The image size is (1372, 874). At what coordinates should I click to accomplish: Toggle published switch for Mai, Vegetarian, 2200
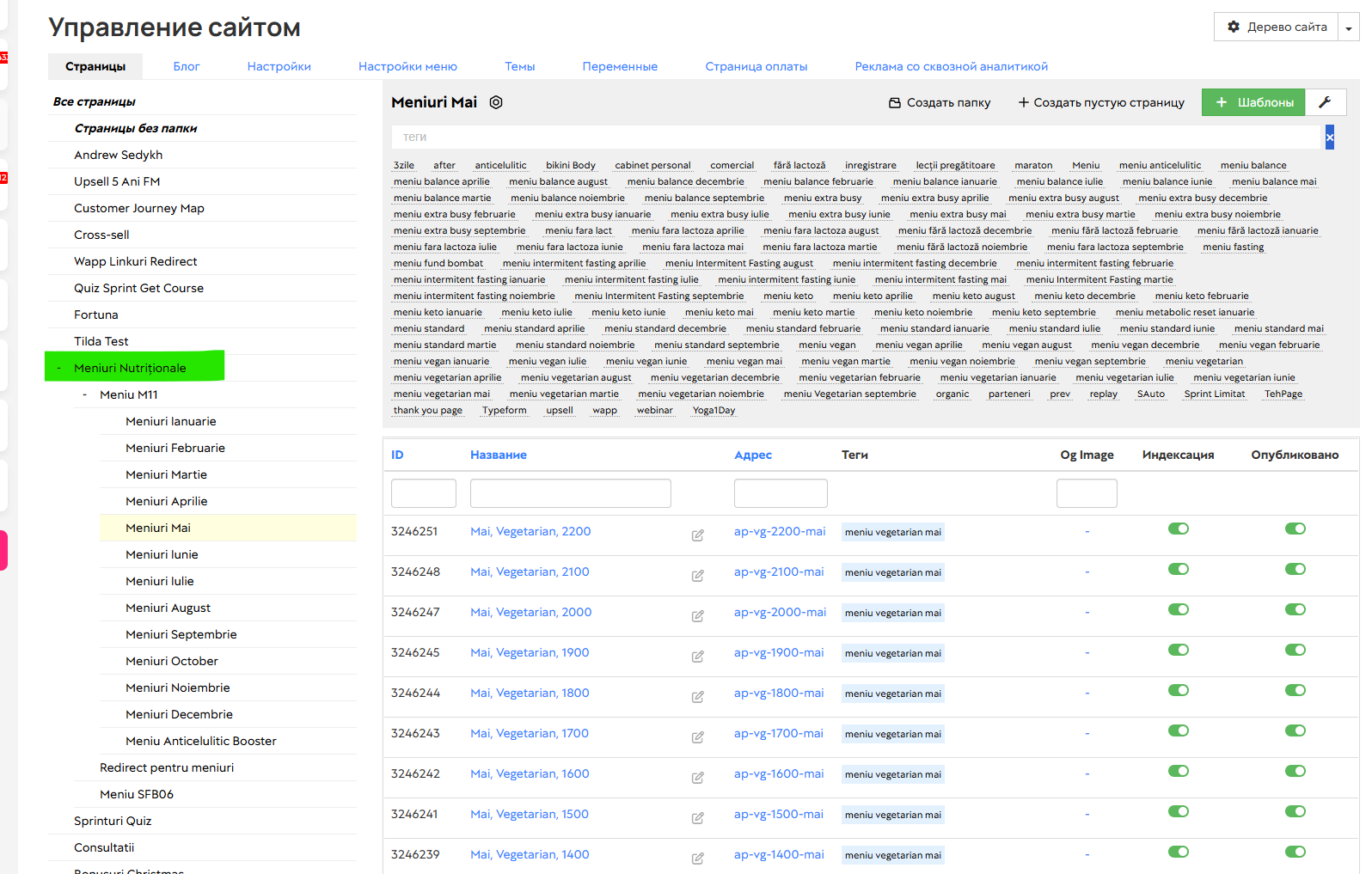click(x=1295, y=529)
